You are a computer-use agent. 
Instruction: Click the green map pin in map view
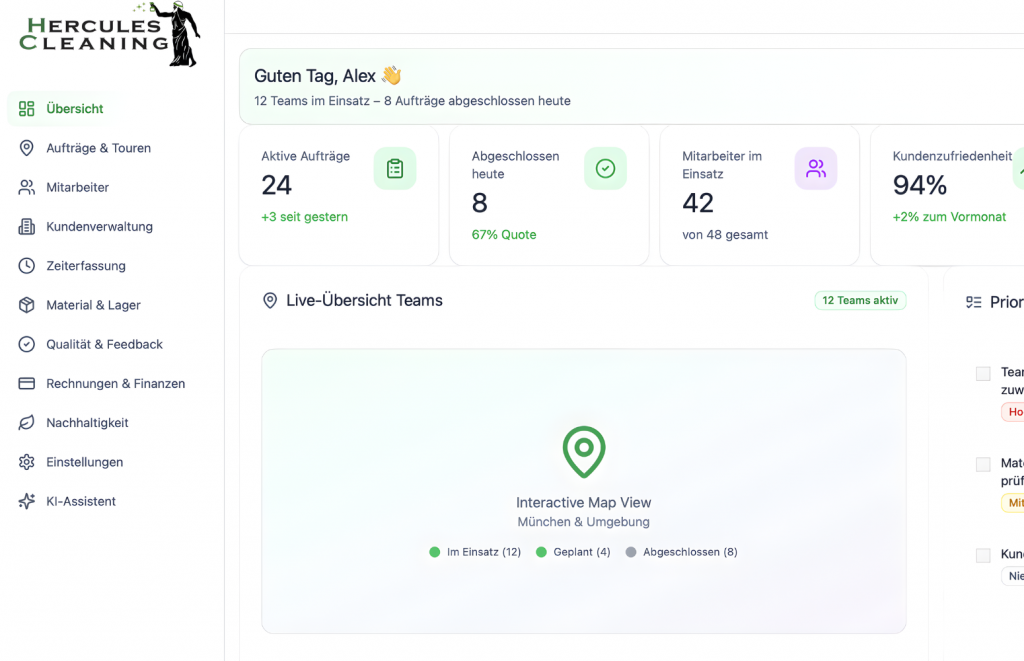tap(584, 452)
